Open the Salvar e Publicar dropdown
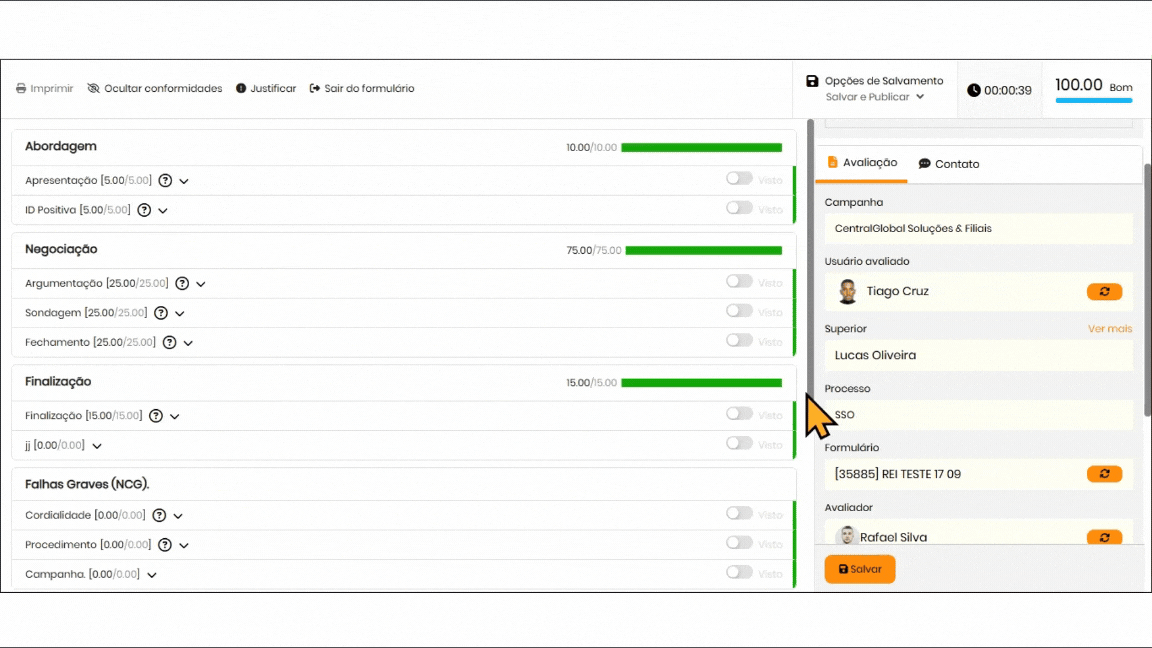The height and width of the screenshot is (648, 1152). coord(874,97)
